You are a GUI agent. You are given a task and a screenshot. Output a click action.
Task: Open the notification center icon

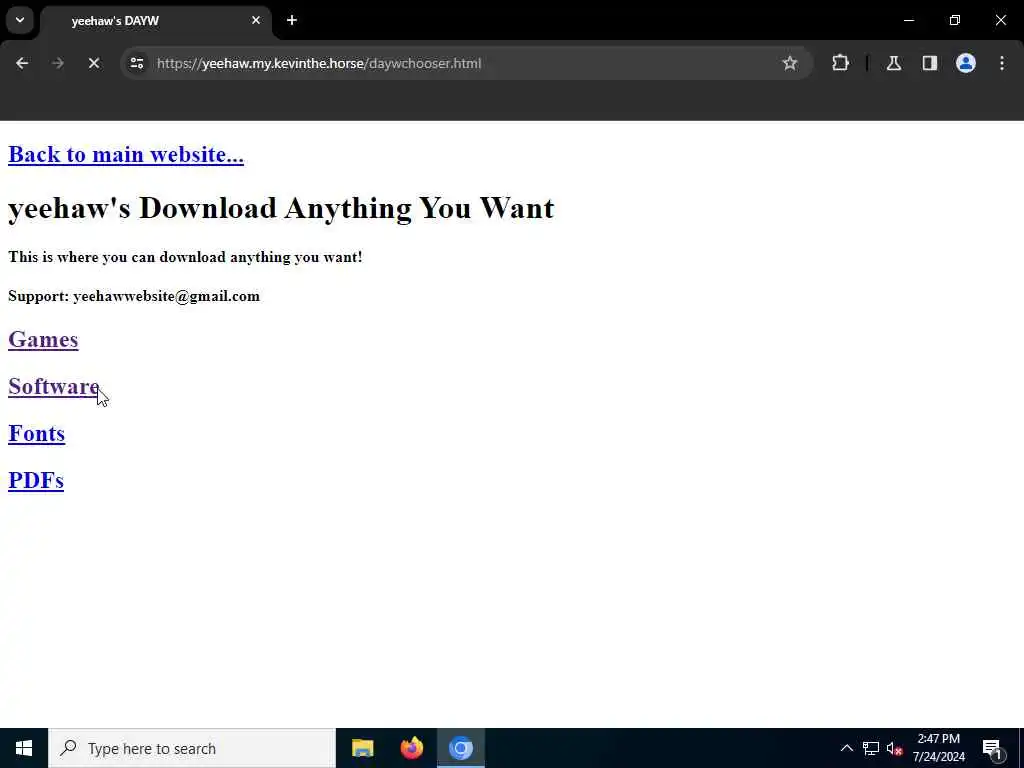(993, 748)
